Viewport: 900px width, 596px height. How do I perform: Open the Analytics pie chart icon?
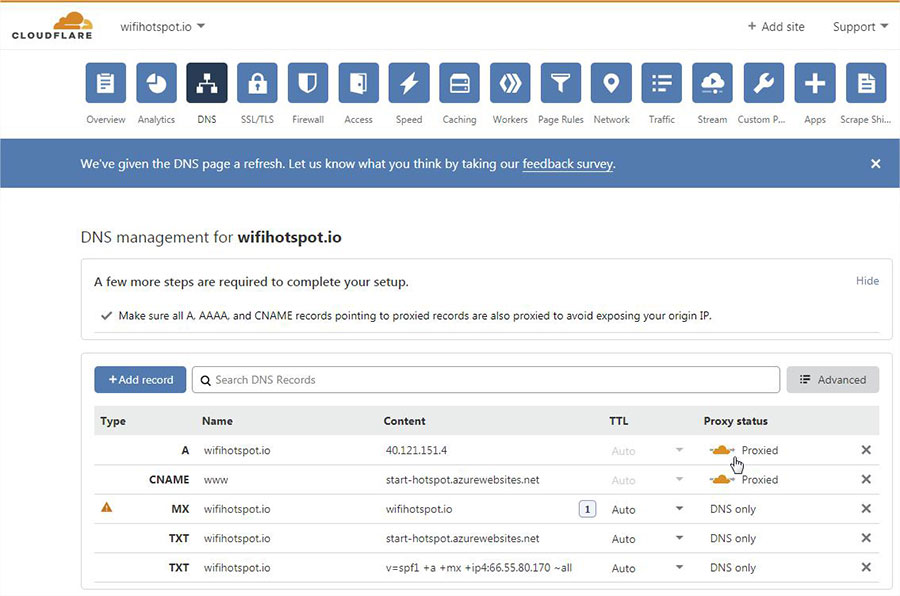(156, 84)
